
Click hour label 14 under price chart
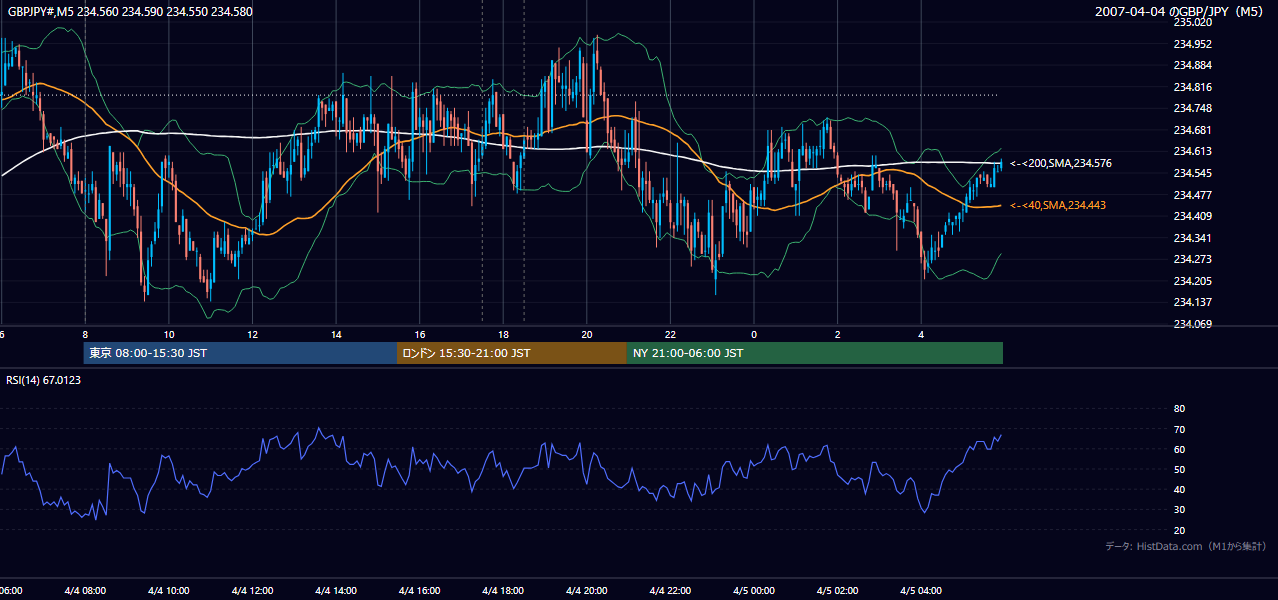337,335
